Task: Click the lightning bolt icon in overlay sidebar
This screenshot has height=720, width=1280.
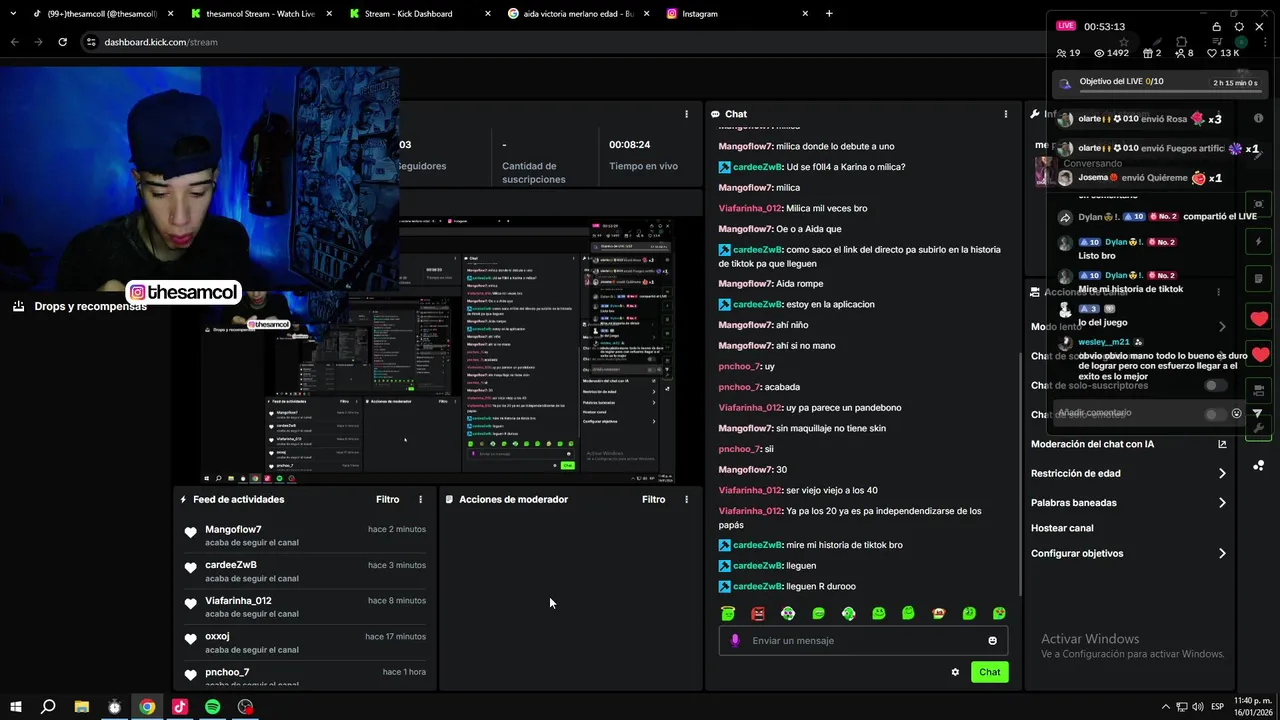Action: click(1259, 241)
